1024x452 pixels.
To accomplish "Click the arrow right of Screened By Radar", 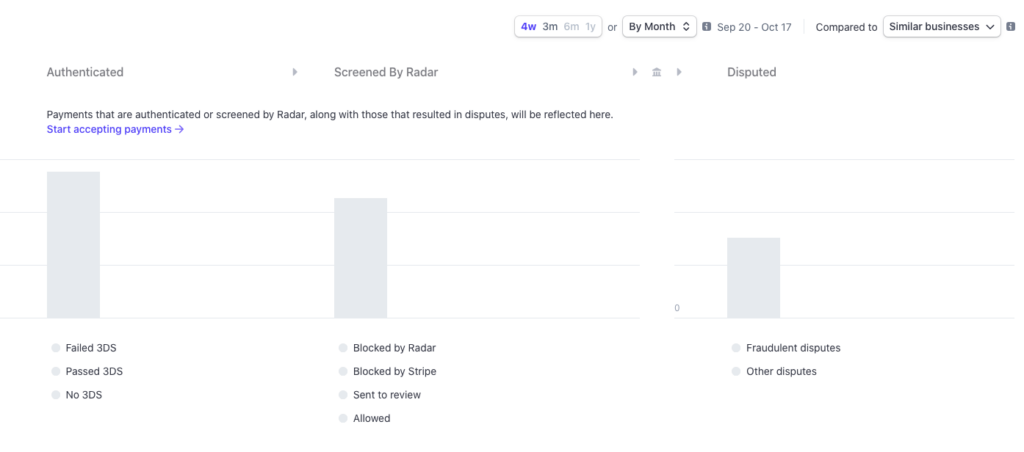I will coord(635,72).
